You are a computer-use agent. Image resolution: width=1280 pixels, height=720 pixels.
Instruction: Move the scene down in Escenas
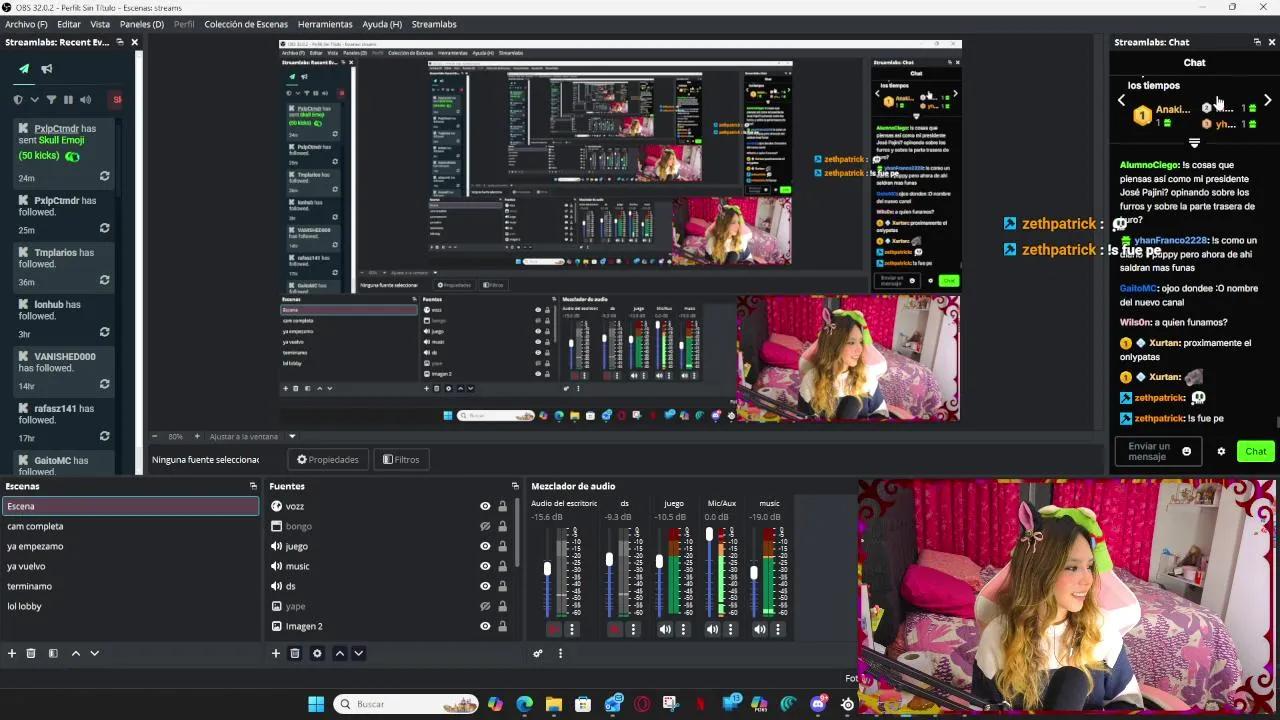tap(94, 653)
